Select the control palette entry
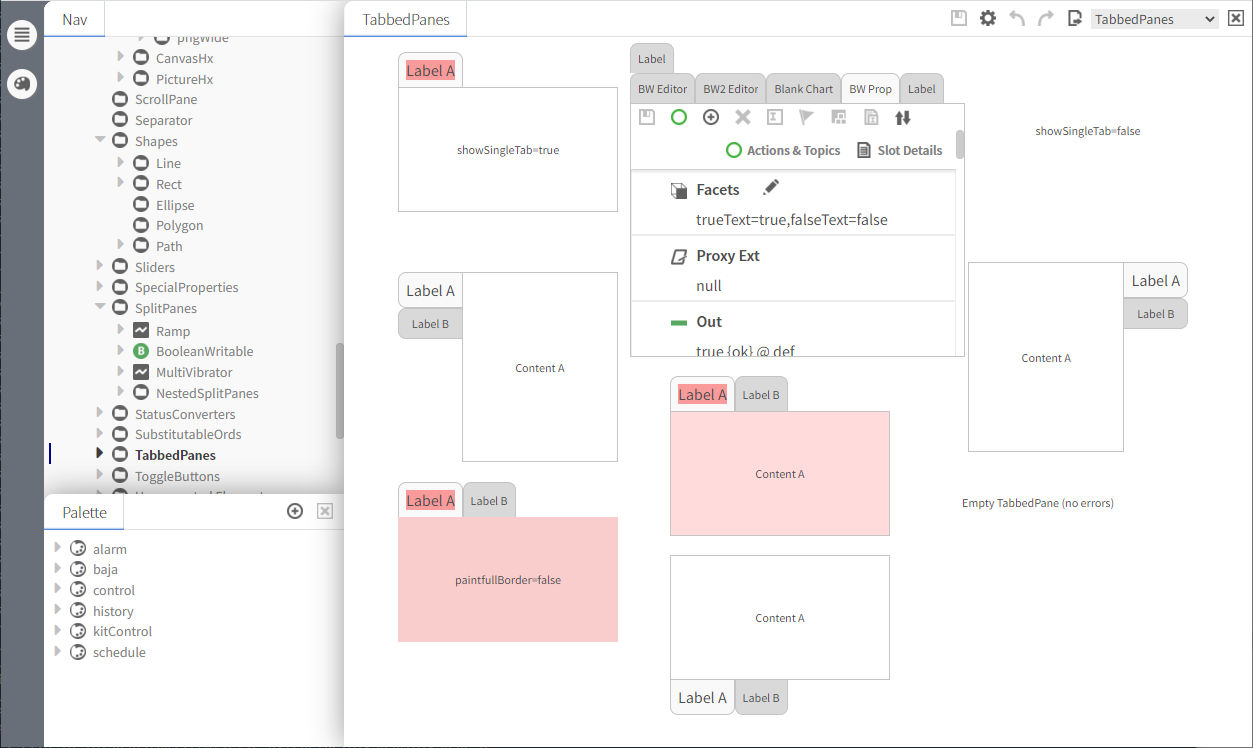Viewport: 1253px width, 748px height. [x=114, y=590]
